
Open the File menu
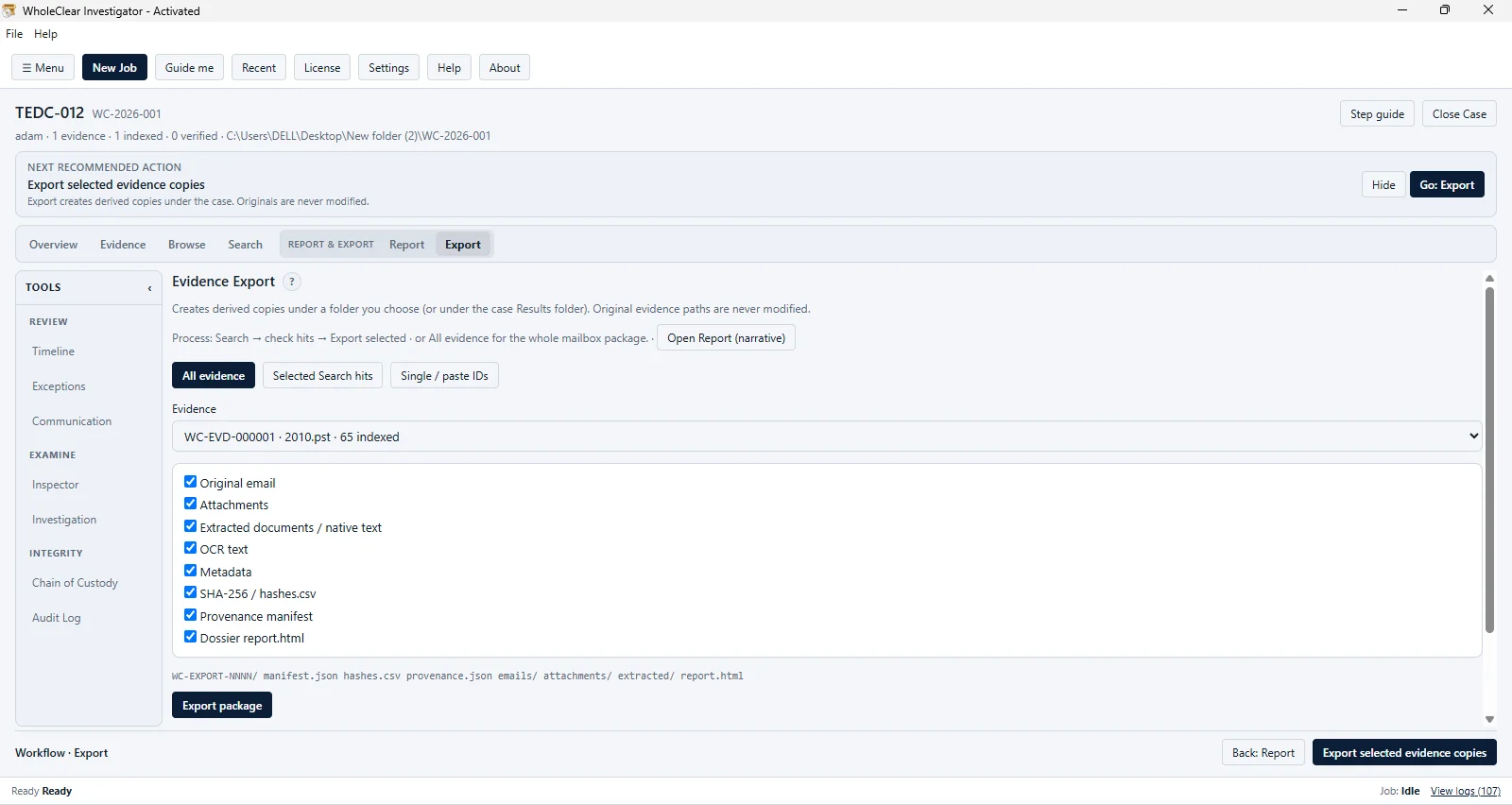click(14, 34)
